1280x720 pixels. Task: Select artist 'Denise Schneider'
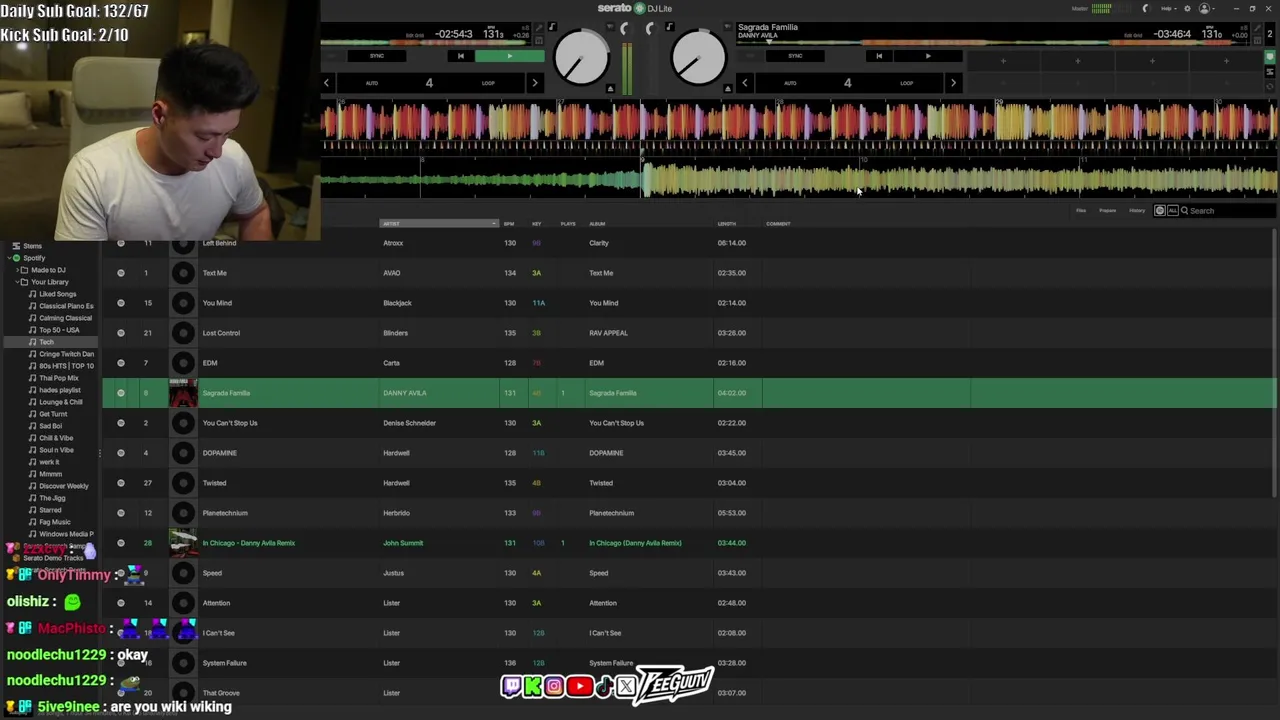pos(410,423)
